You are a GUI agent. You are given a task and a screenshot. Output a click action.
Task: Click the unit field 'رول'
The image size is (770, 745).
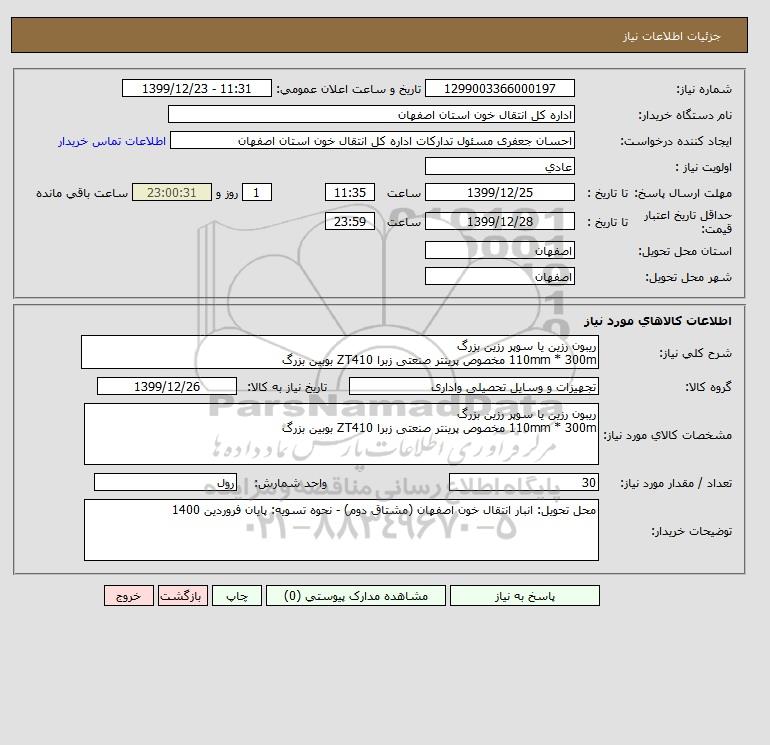click(165, 482)
